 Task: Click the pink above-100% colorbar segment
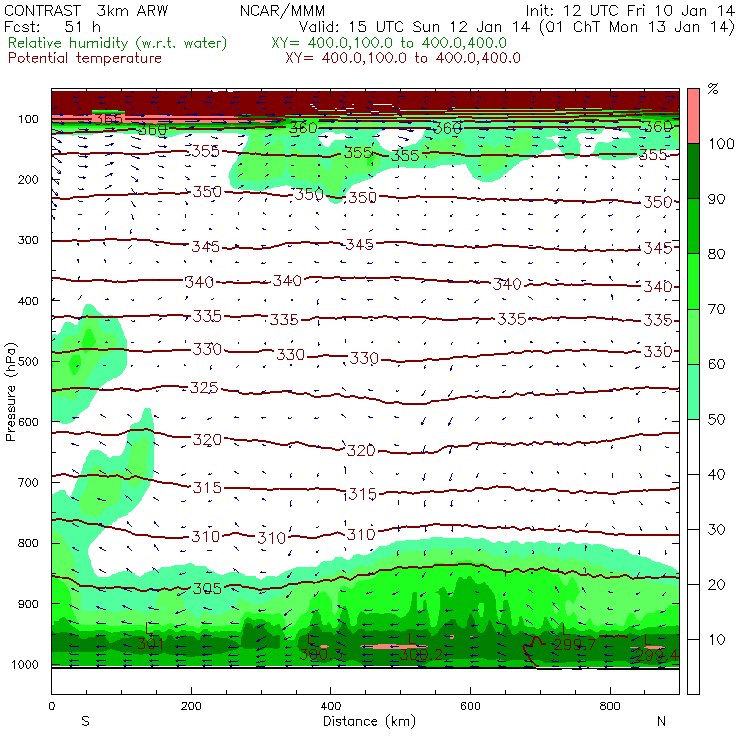693,116
